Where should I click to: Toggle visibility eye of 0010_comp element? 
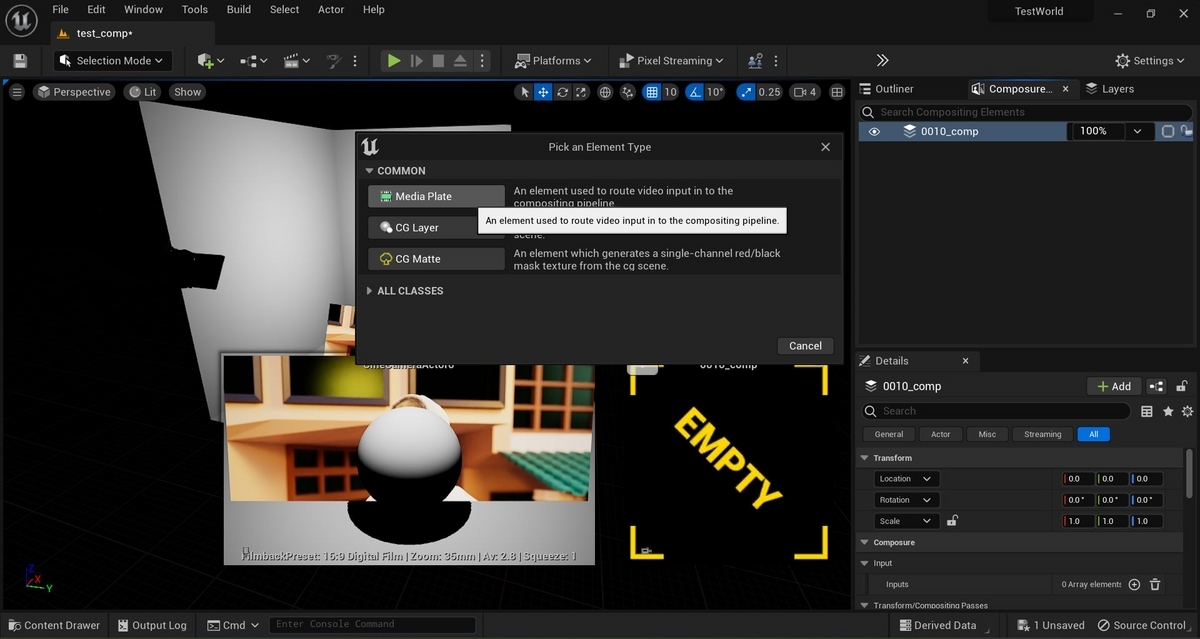(x=874, y=131)
